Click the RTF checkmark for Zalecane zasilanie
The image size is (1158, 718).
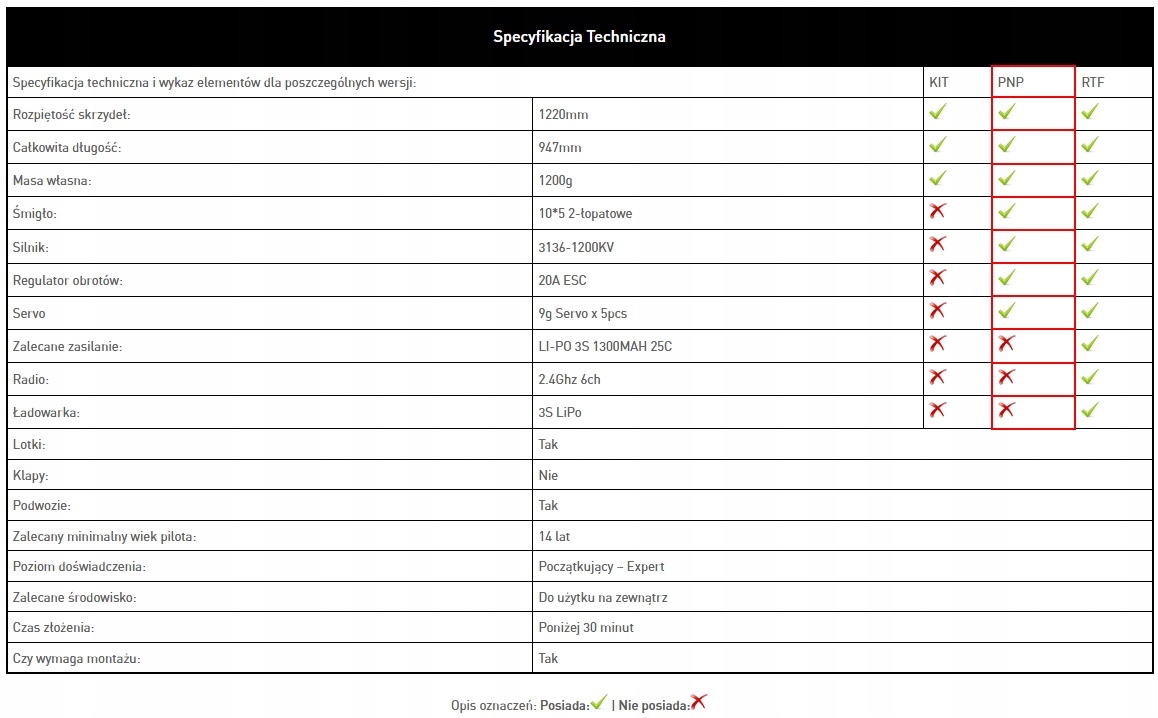1089,344
